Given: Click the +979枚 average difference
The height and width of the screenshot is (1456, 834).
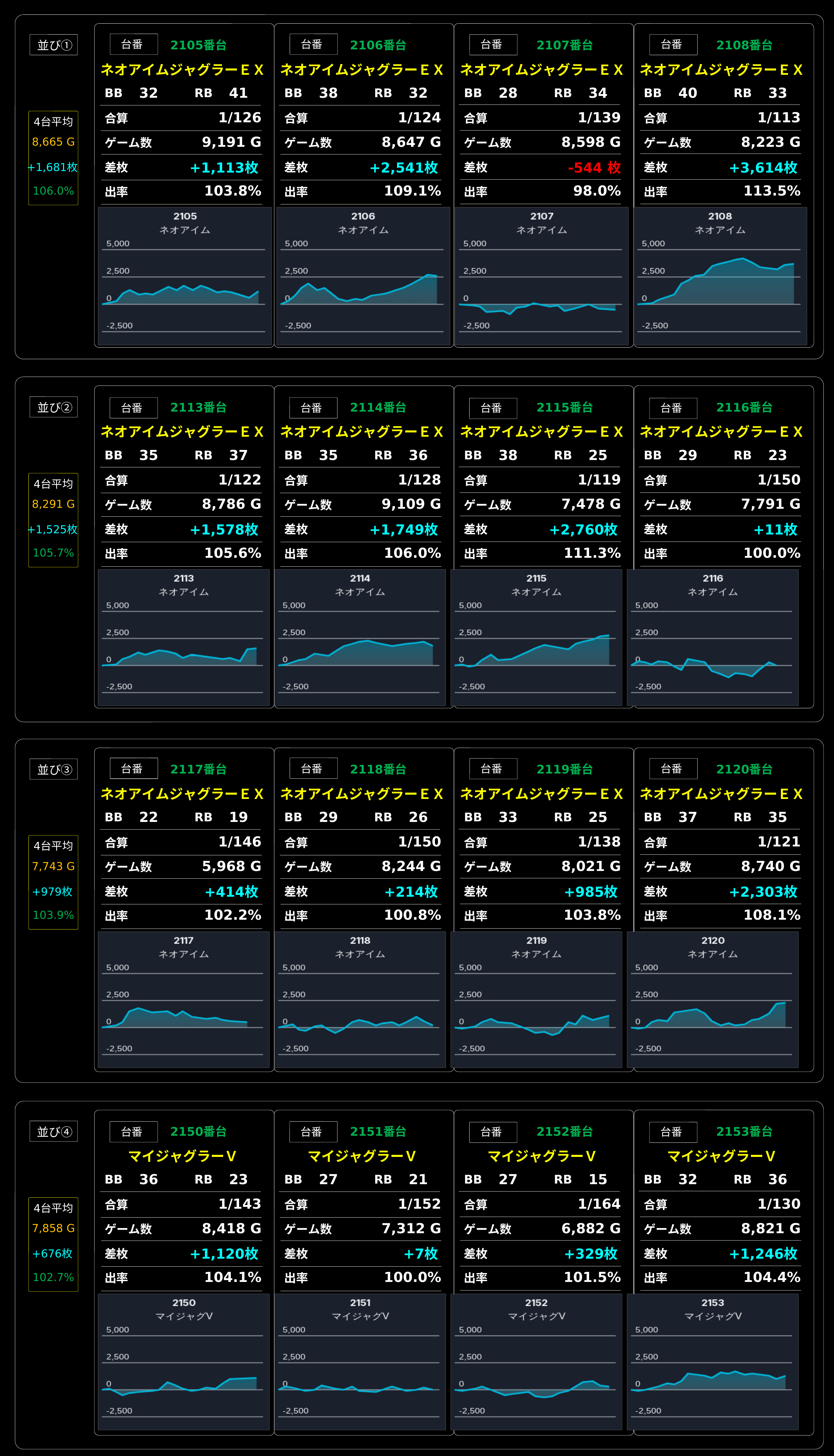Looking at the screenshot, I should [53, 891].
